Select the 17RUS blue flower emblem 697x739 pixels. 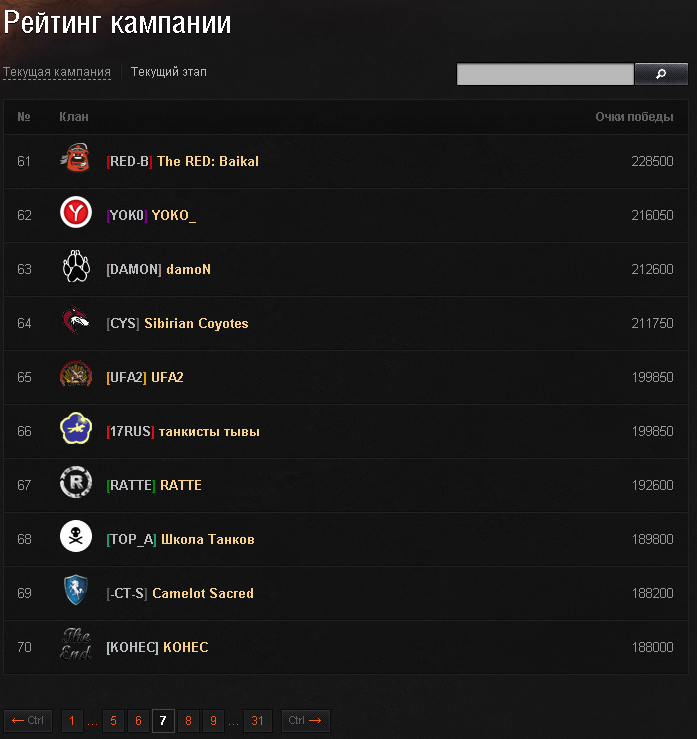(76, 428)
